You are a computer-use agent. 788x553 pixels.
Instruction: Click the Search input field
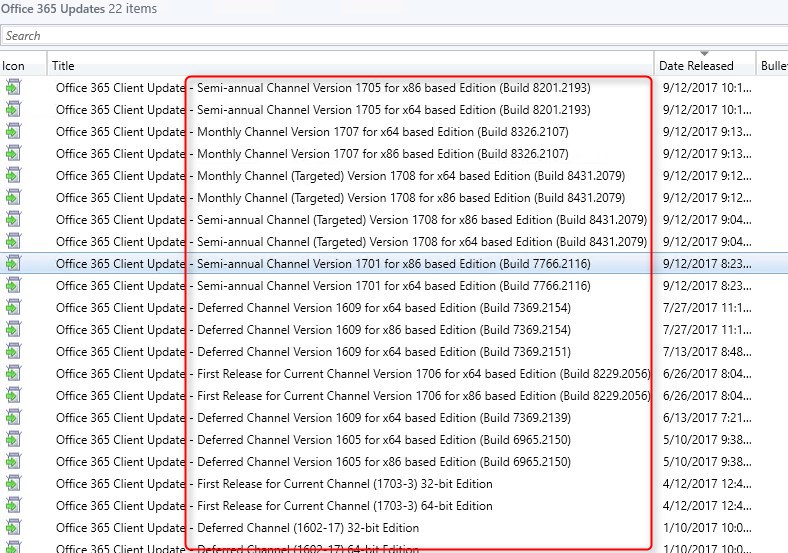coord(394,36)
